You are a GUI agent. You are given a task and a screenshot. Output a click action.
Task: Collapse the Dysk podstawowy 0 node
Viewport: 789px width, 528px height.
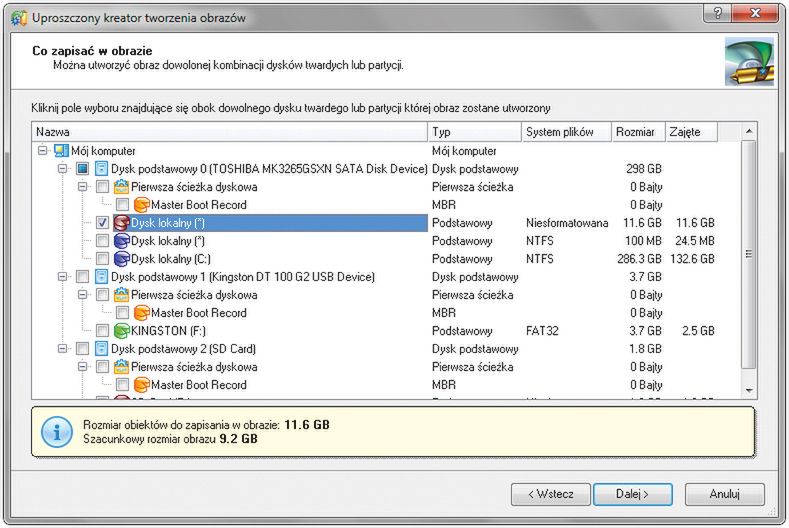(62, 169)
